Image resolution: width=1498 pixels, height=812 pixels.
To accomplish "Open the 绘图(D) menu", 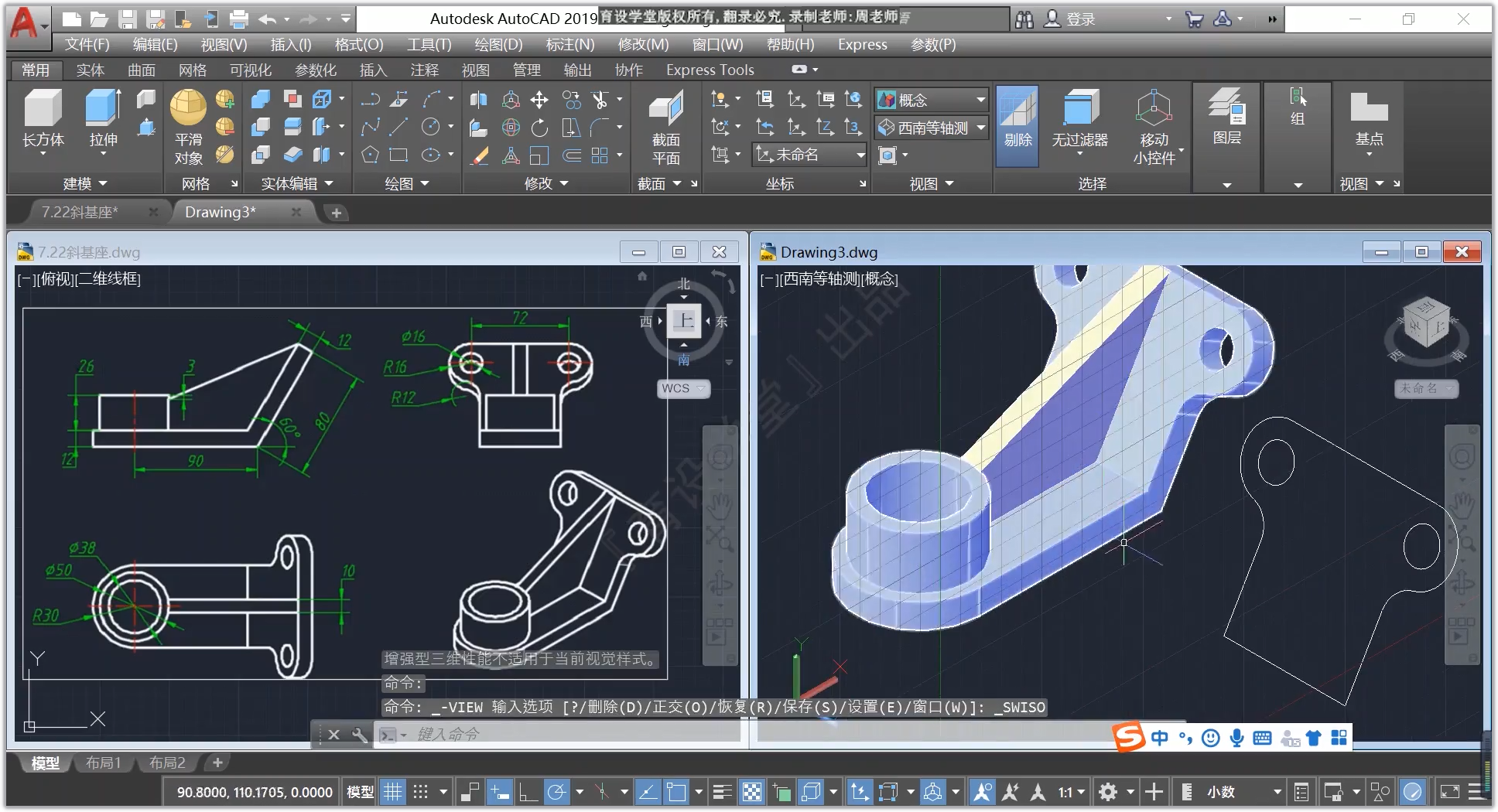I will (498, 45).
